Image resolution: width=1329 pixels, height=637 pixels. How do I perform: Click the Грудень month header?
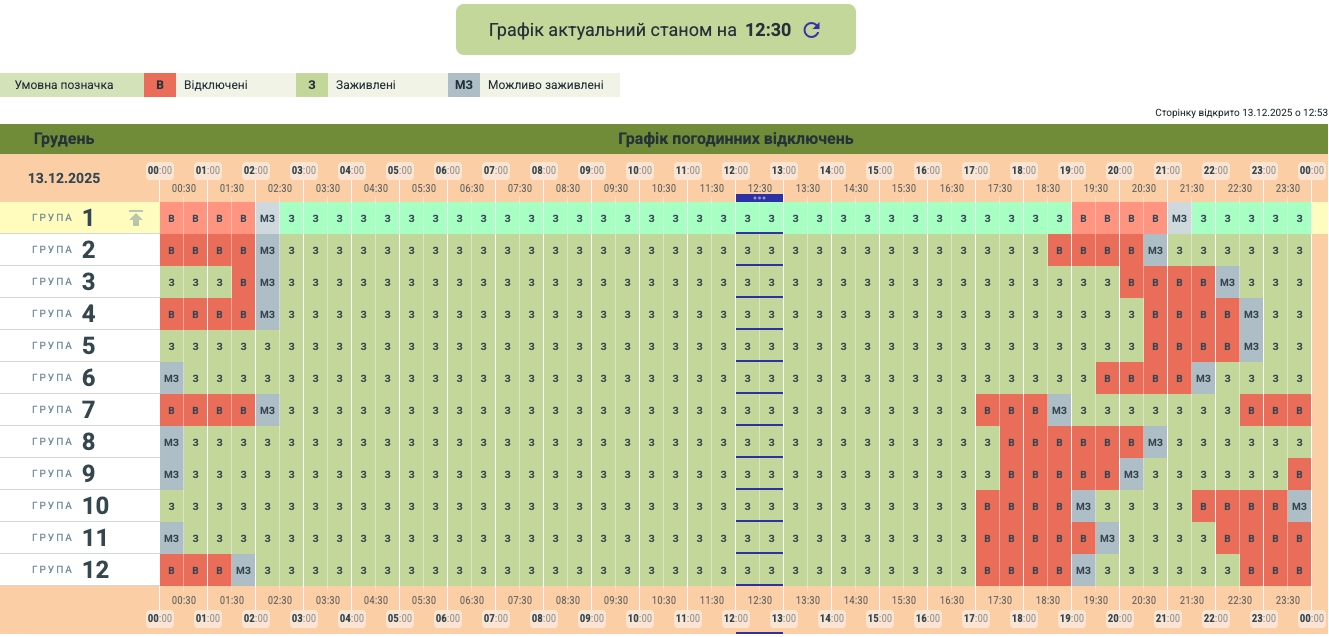pyautogui.click(x=64, y=139)
